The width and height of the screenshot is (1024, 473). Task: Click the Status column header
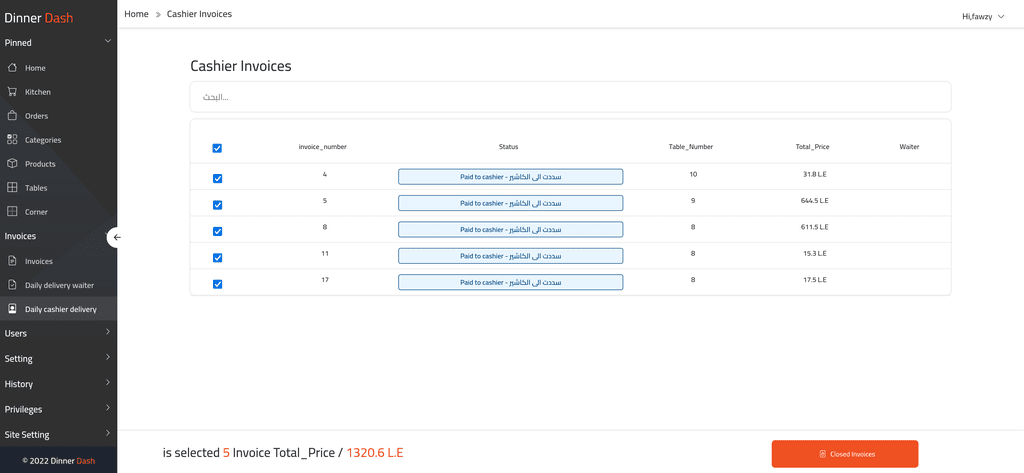[509, 147]
